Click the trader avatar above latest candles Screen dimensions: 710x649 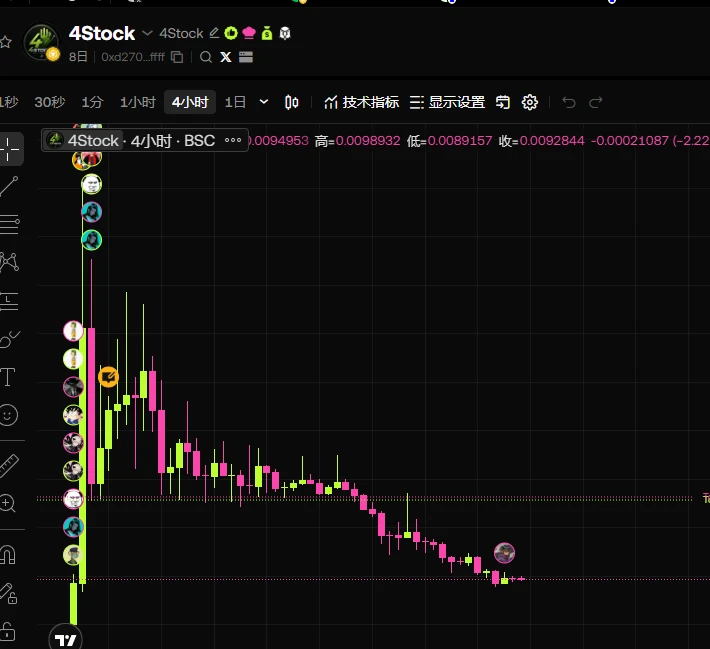pos(504,553)
